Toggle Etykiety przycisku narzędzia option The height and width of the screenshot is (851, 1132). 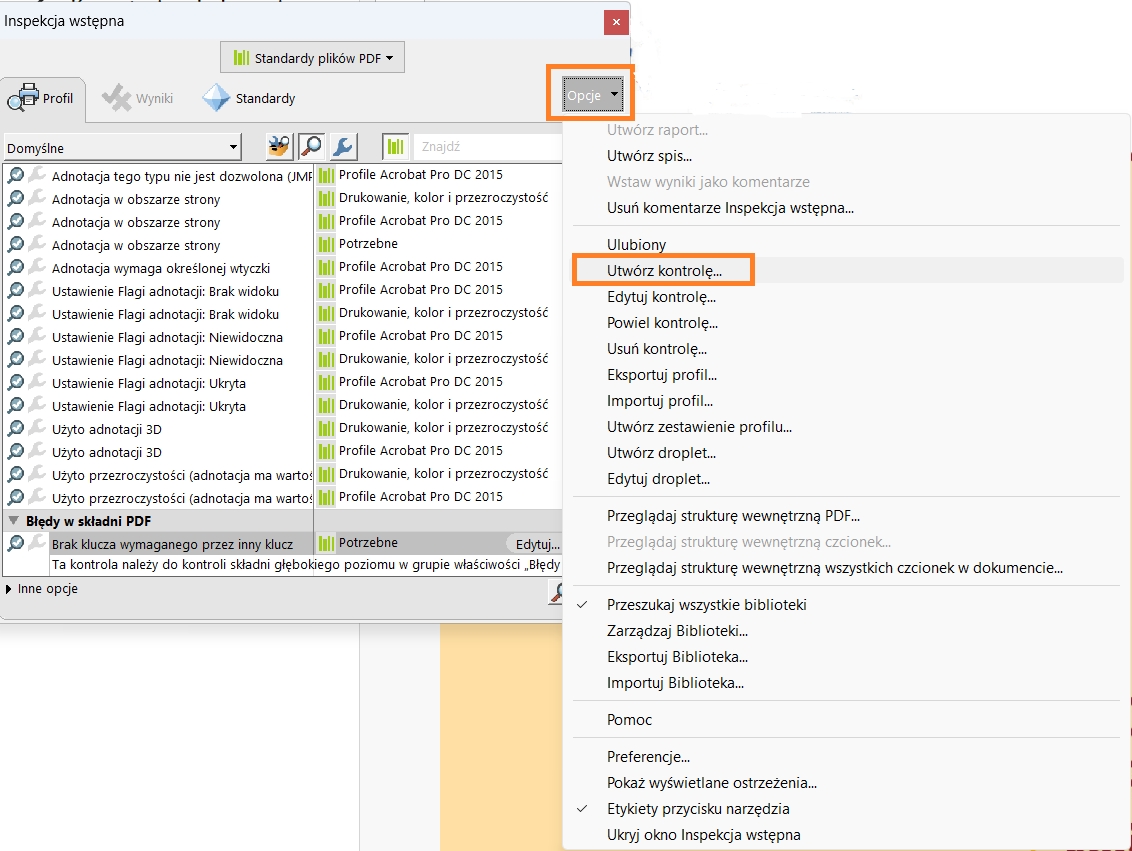[x=697, y=808]
